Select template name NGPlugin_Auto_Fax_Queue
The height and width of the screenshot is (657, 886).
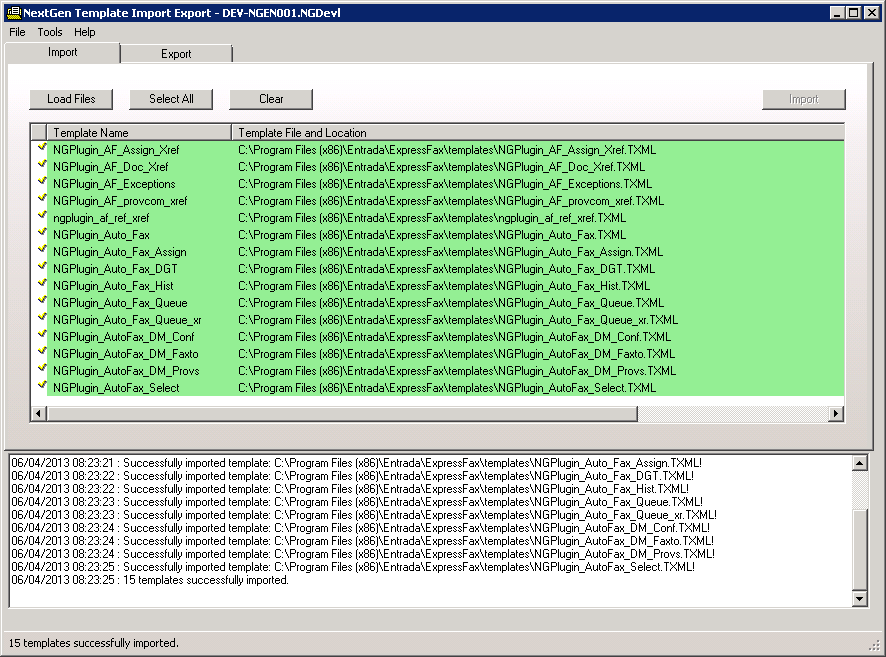point(120,302)
